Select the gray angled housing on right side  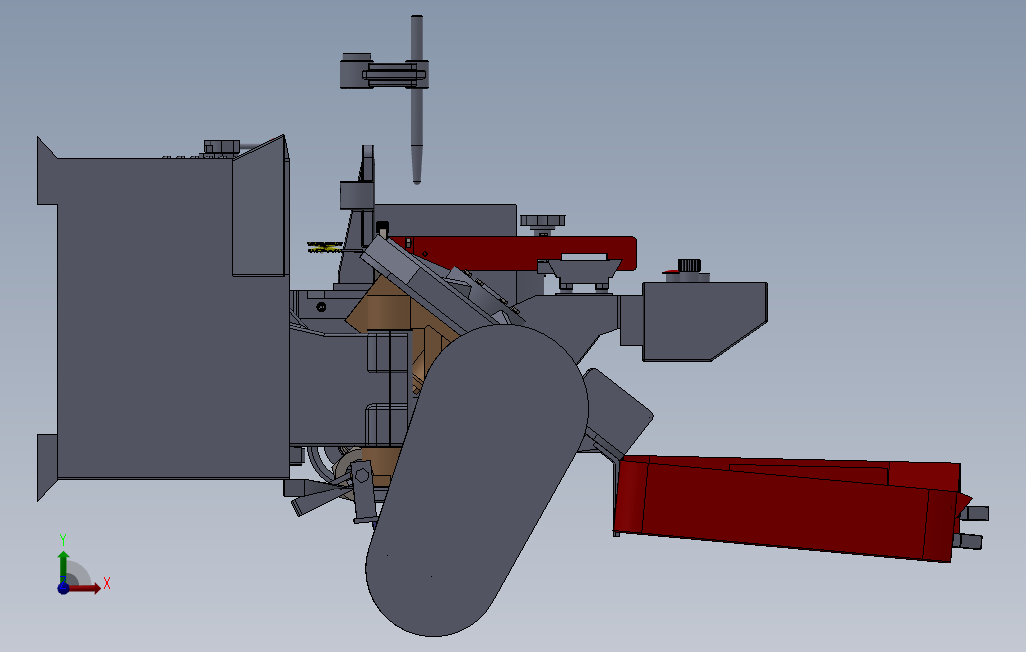click(x=705, y=321)
